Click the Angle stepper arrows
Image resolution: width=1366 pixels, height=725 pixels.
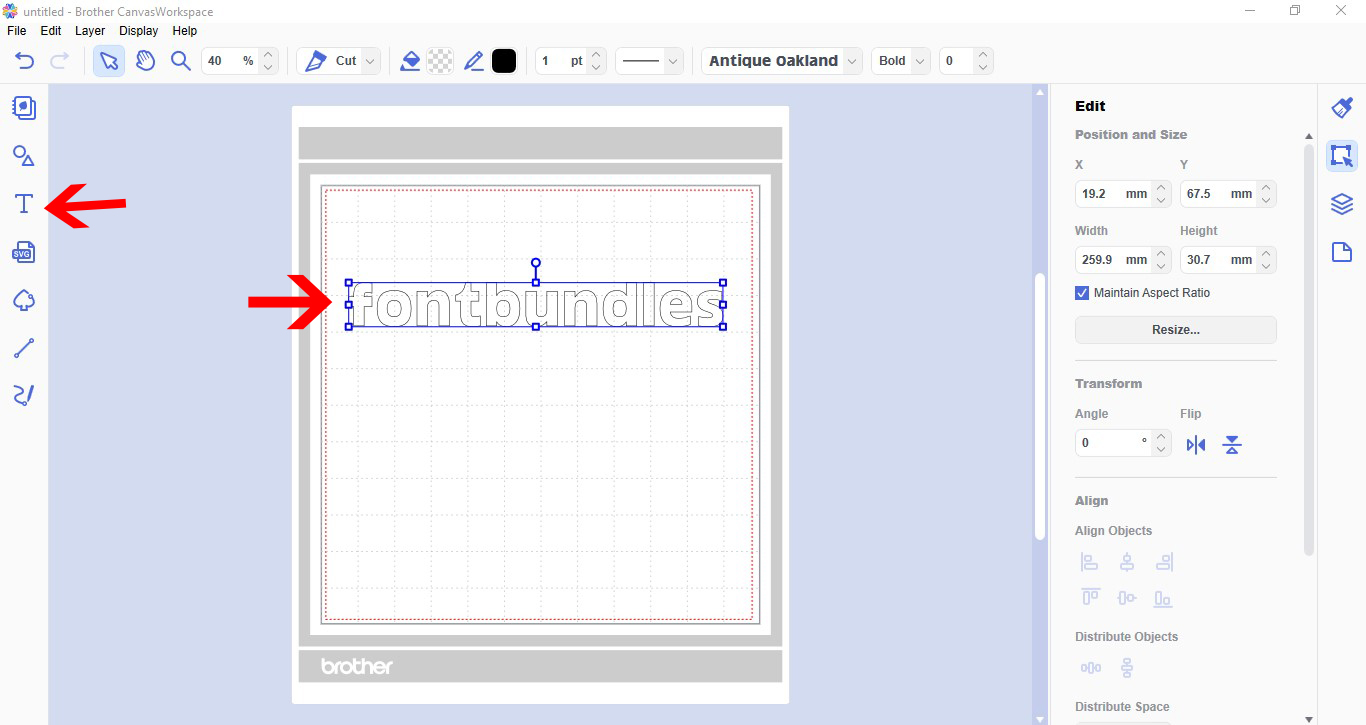[1161, 443]
